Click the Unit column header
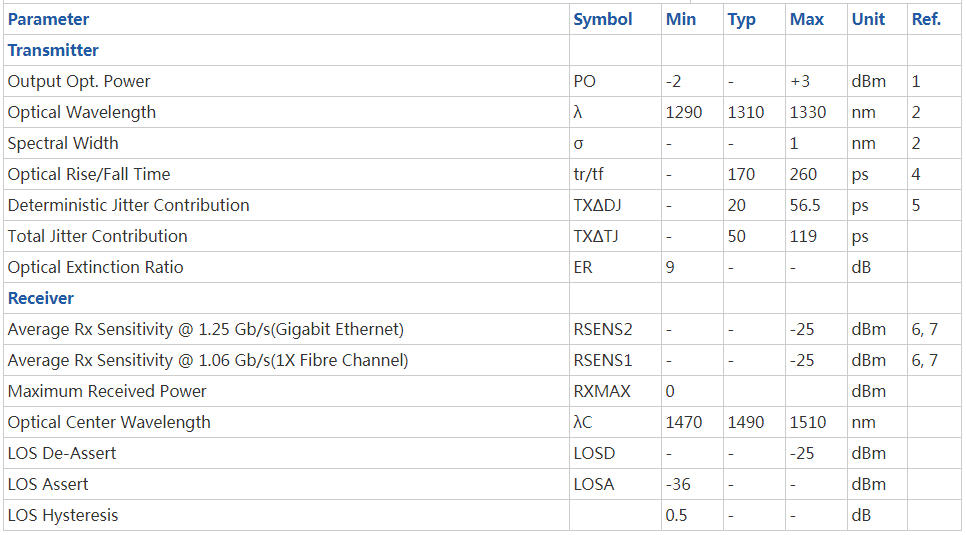Screen dimensions: 966x535 click(869, 20)
